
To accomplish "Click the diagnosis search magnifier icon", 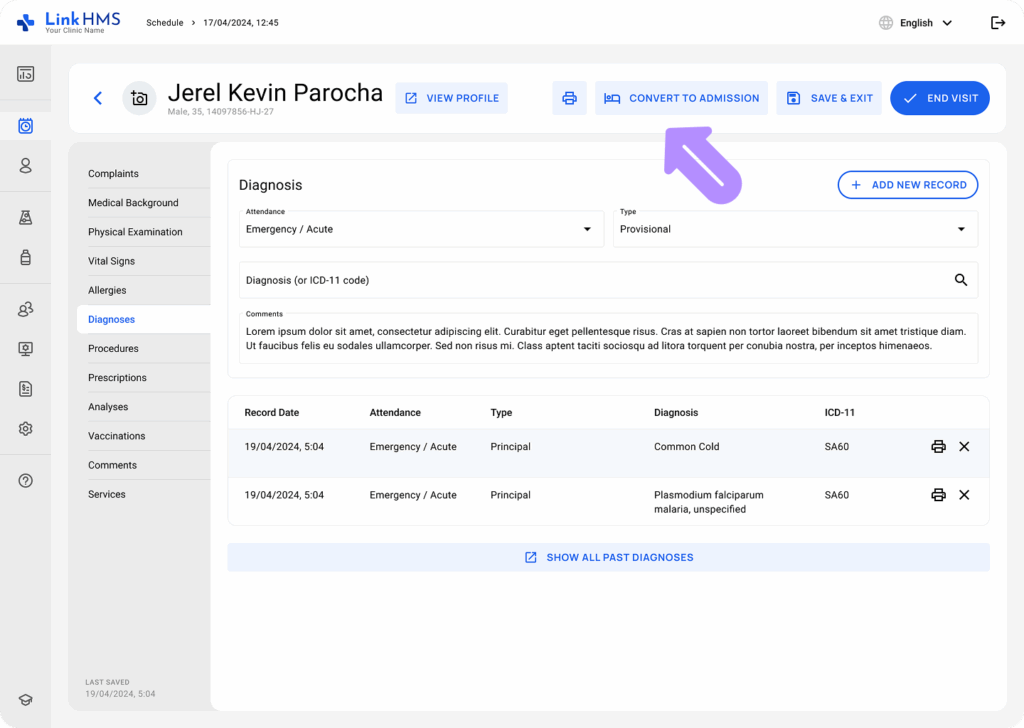I will coord(960,280).
